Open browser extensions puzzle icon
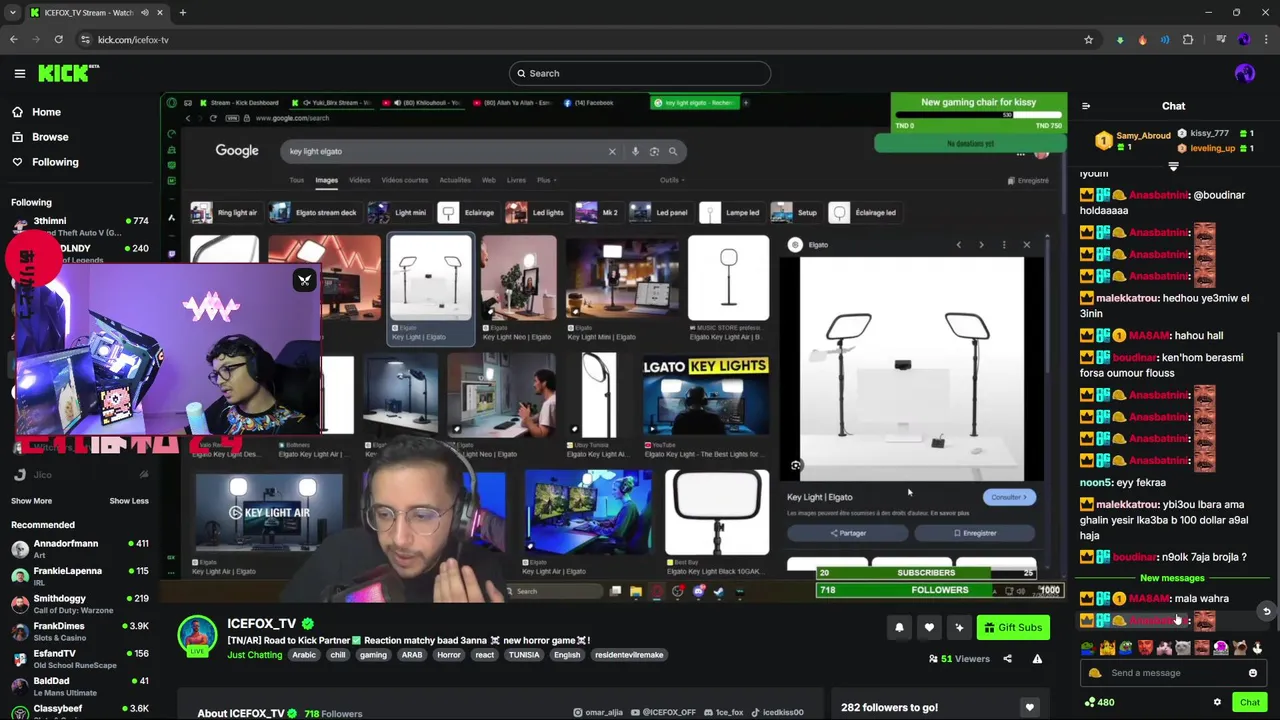 coord(1188,39)
